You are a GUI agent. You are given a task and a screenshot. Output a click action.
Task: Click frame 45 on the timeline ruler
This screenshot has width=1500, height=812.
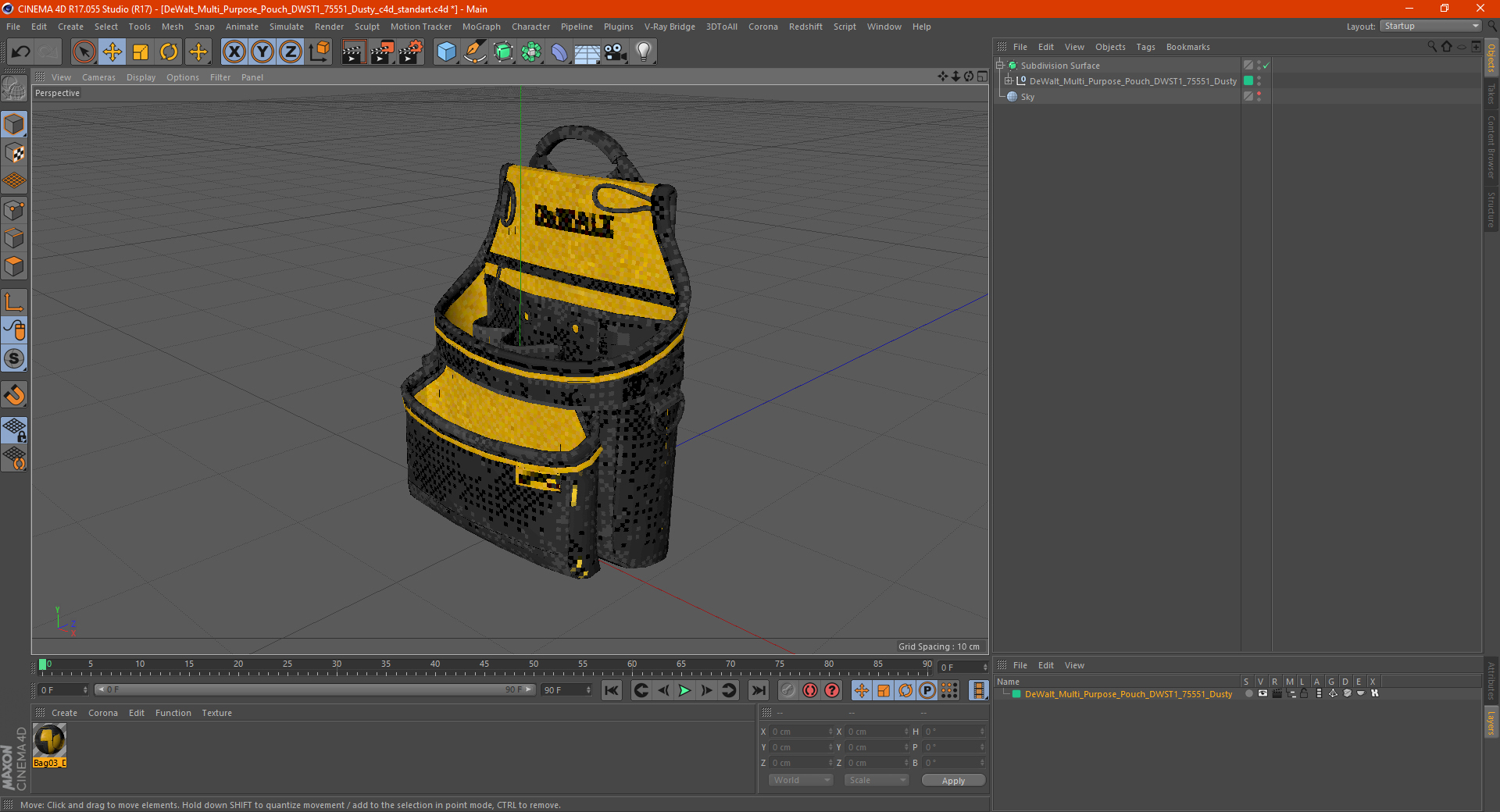(484, 666)
